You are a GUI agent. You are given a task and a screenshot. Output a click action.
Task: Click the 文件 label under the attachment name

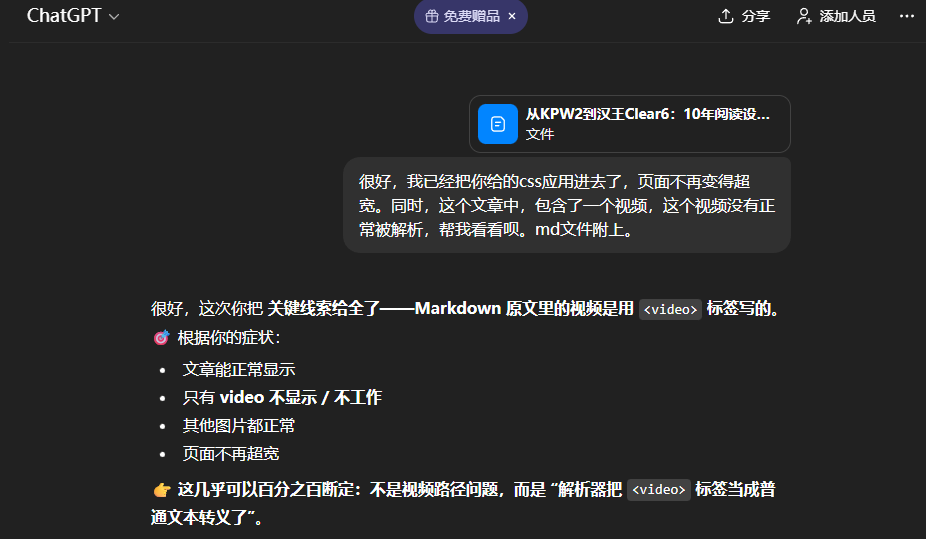tap(540, 134)
